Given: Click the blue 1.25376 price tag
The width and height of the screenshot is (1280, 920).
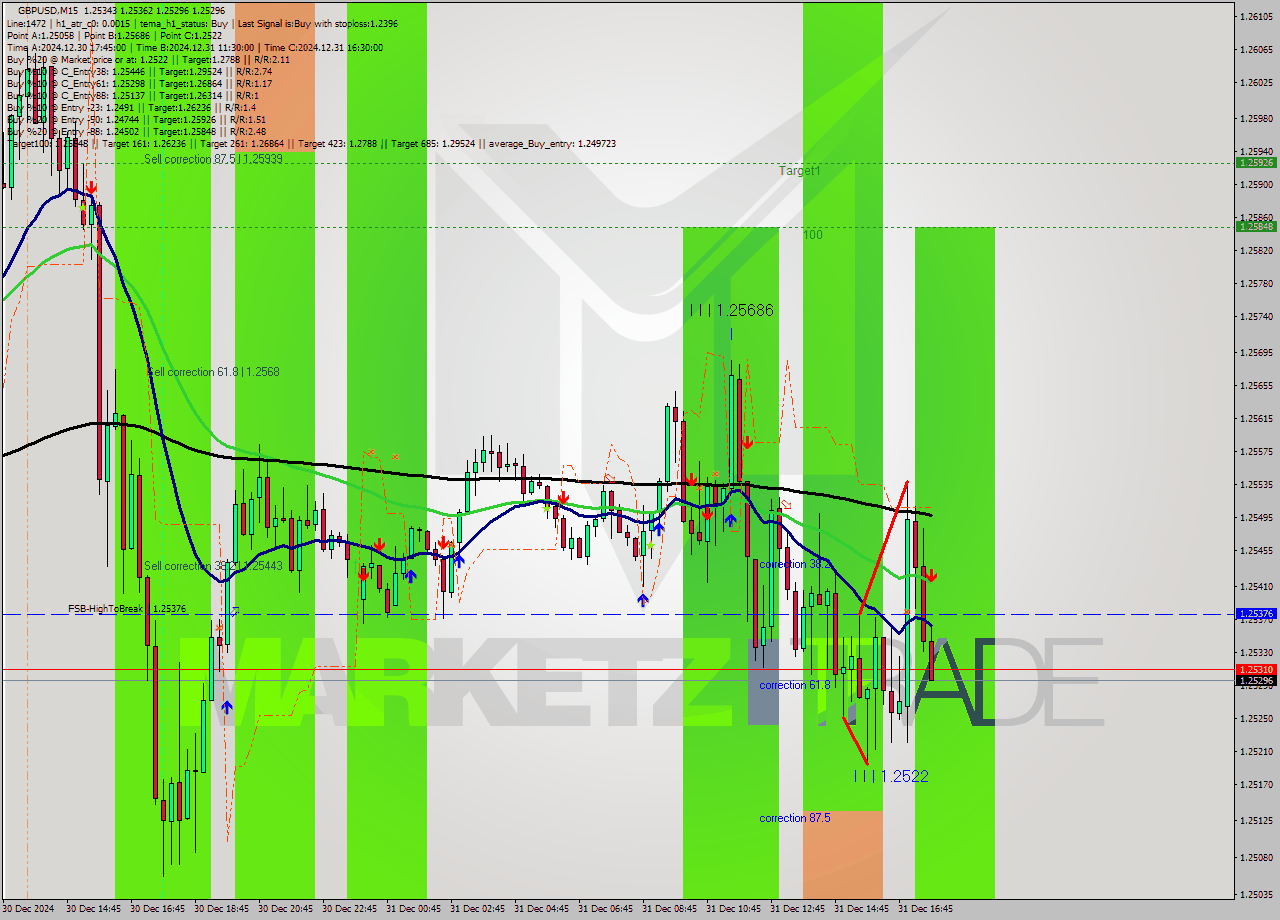Looking at the screenshot, I should 1256,613.
